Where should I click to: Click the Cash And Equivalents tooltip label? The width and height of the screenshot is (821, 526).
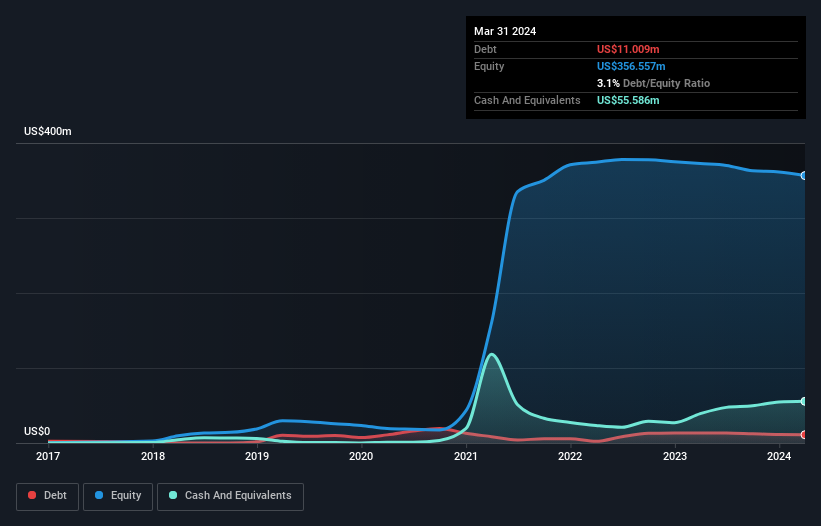click(527, 100)
